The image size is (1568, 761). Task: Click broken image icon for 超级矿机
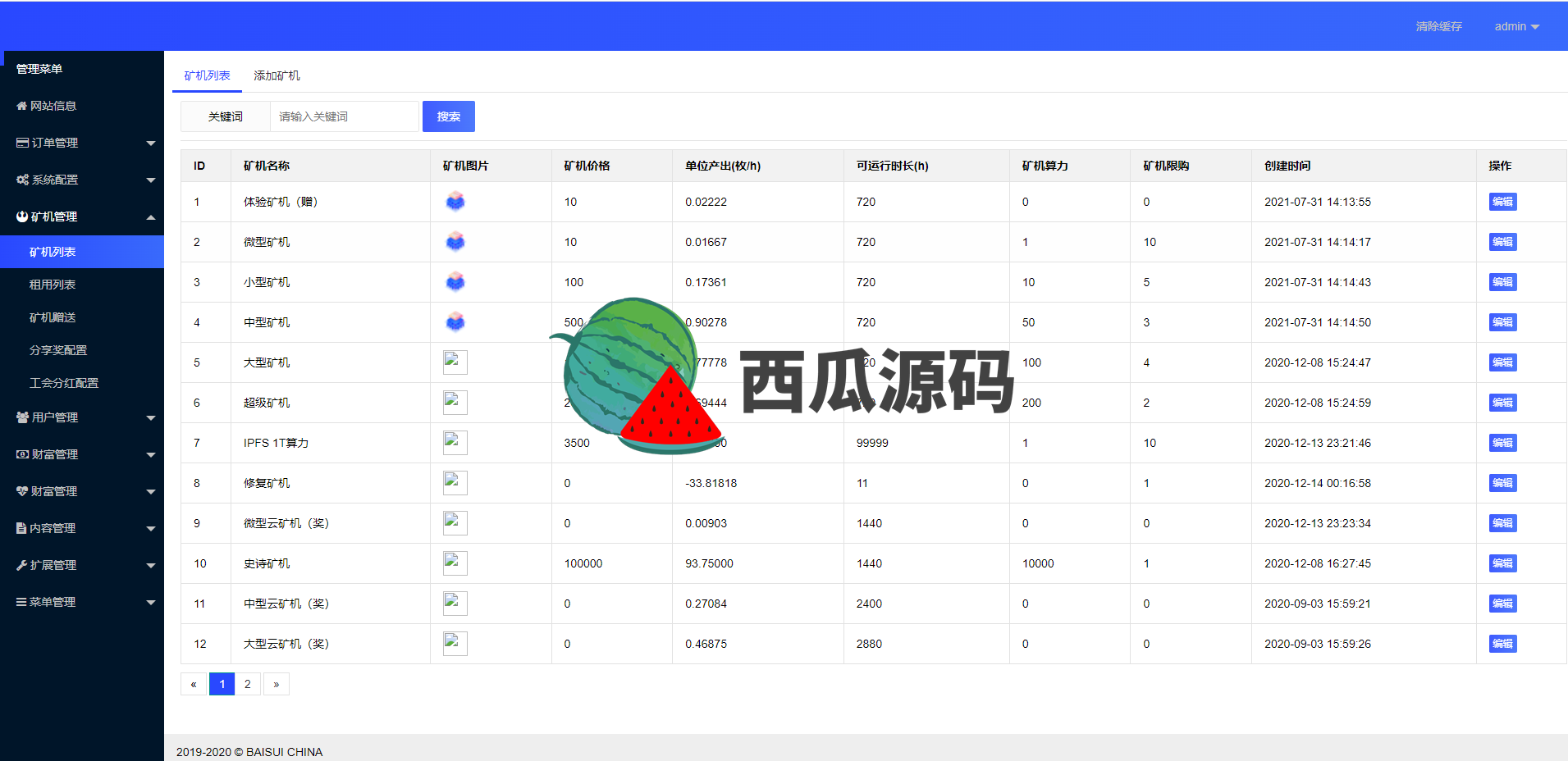click(455, 403)
